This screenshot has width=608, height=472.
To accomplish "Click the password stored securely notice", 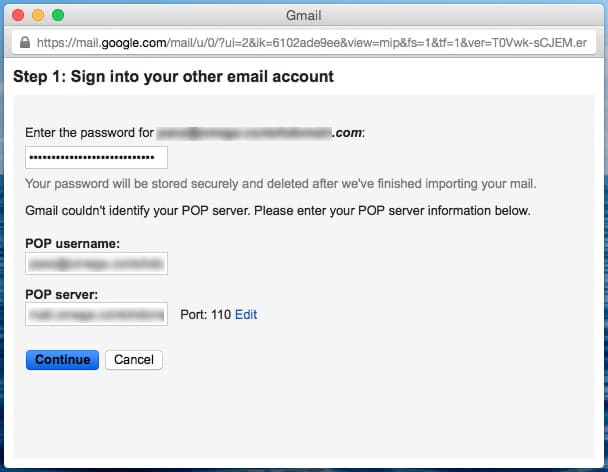I will pyautogui.click(x=280, y=184).
